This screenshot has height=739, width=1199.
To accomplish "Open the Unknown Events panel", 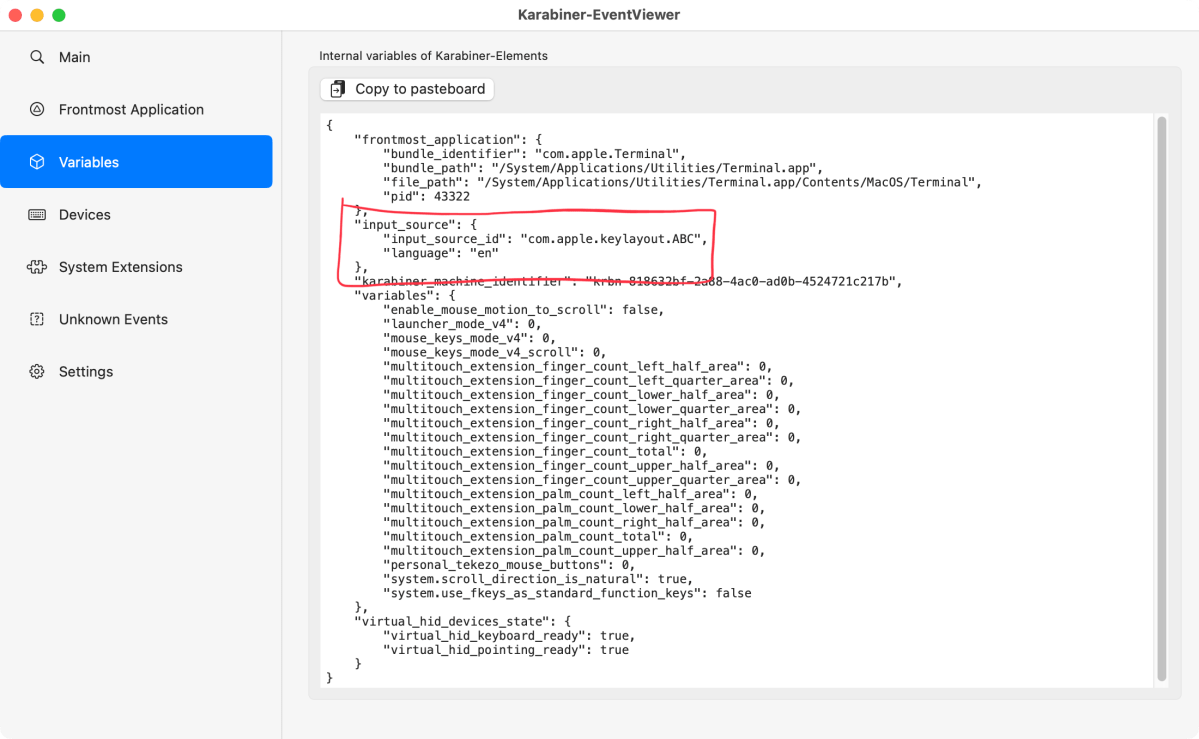I will click(114, 319).
